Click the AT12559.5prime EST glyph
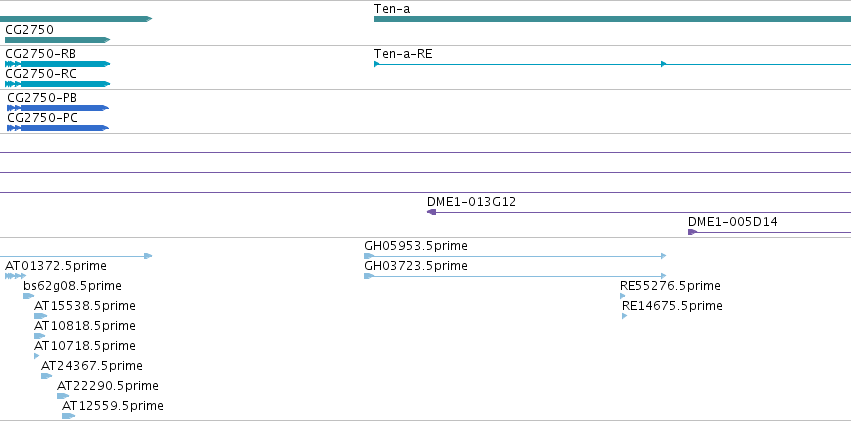Viewport: 851px width, 421px height. pyautogui.click(x=68, y=416)
